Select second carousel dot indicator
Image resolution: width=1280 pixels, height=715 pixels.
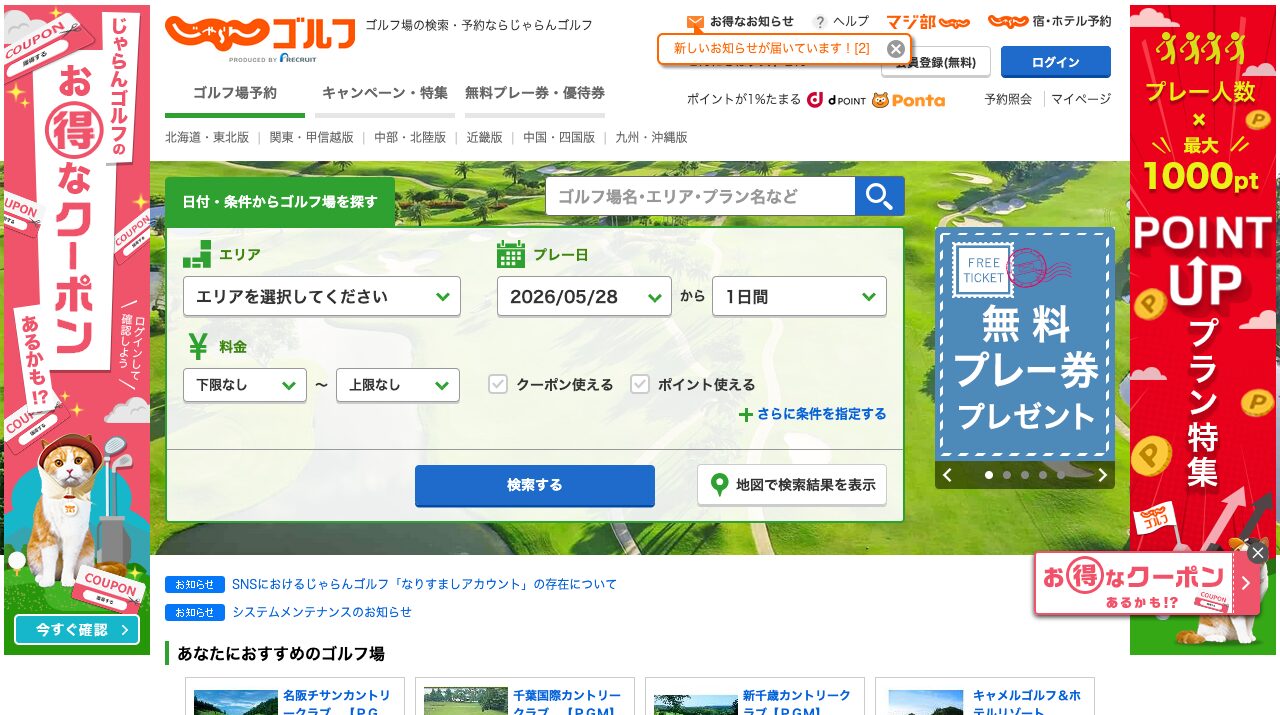pyautogui.click(x=1007, y=475)
